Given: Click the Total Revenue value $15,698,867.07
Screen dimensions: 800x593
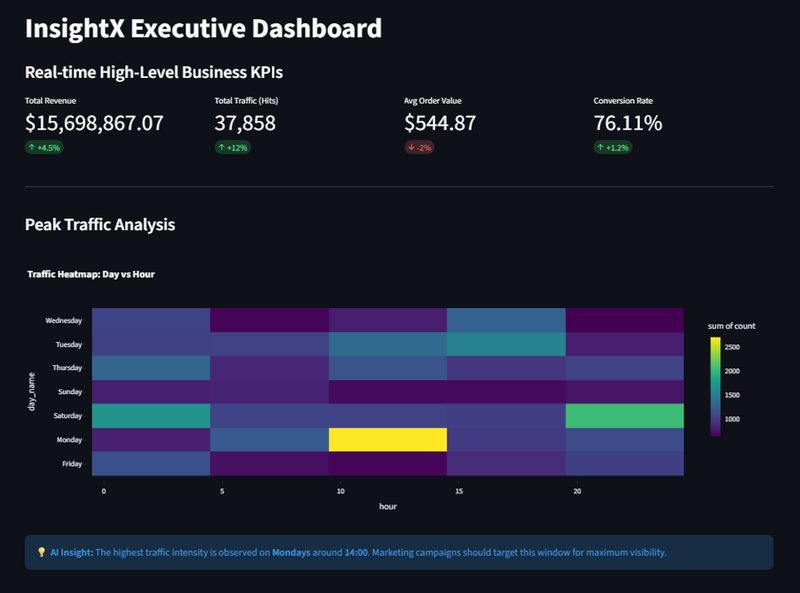Looking at the screenshot, I should (94, 123).
